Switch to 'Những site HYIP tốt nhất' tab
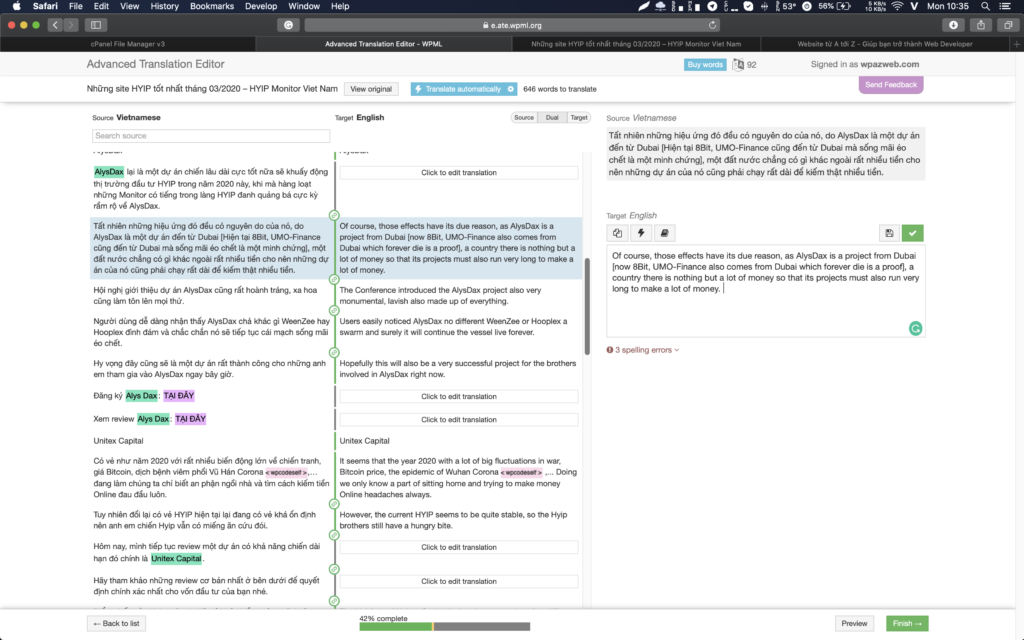Viewport: 1024px width, 640px height. (x=636, y=44)
